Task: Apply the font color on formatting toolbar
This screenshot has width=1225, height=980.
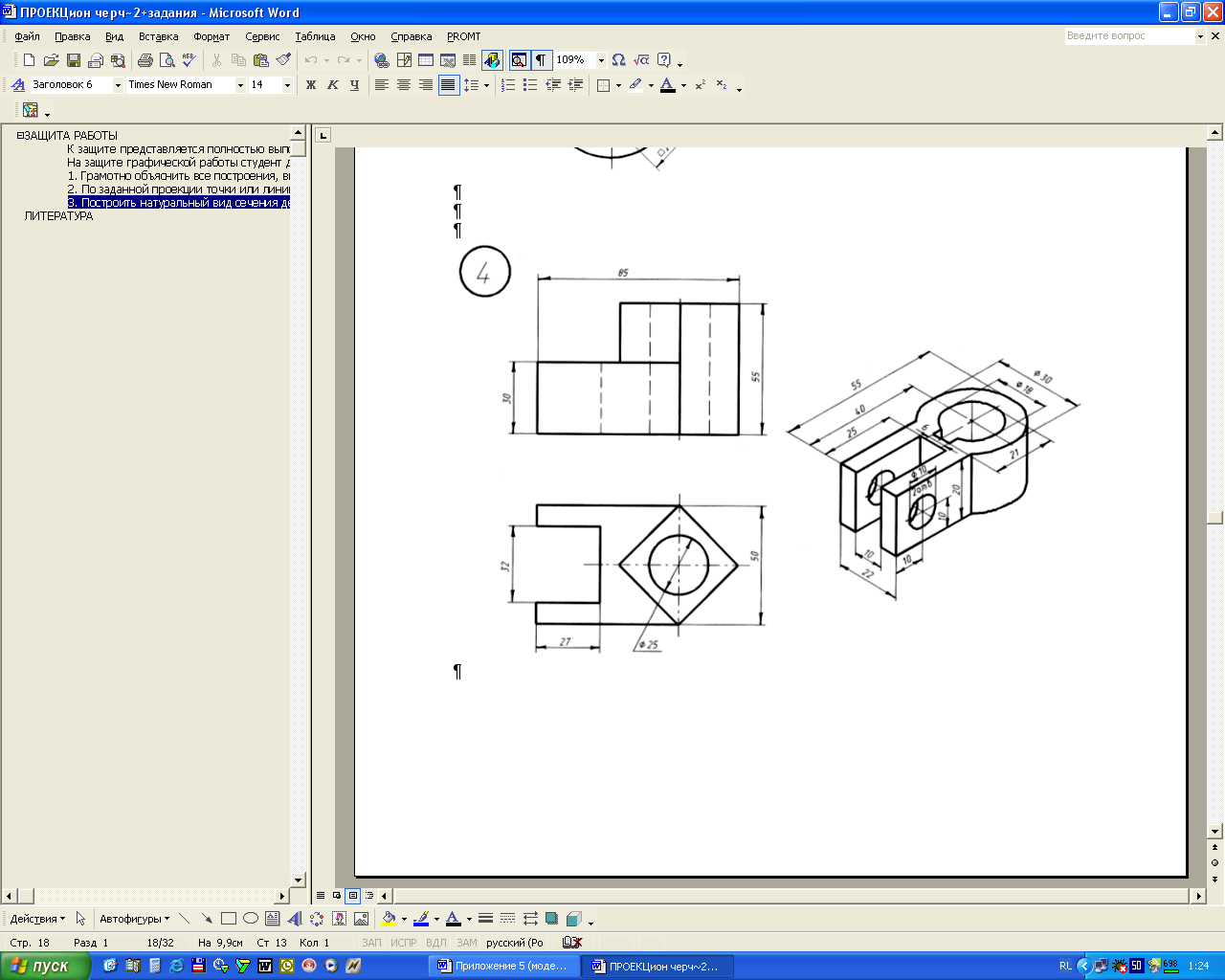Action: [668, 85]
